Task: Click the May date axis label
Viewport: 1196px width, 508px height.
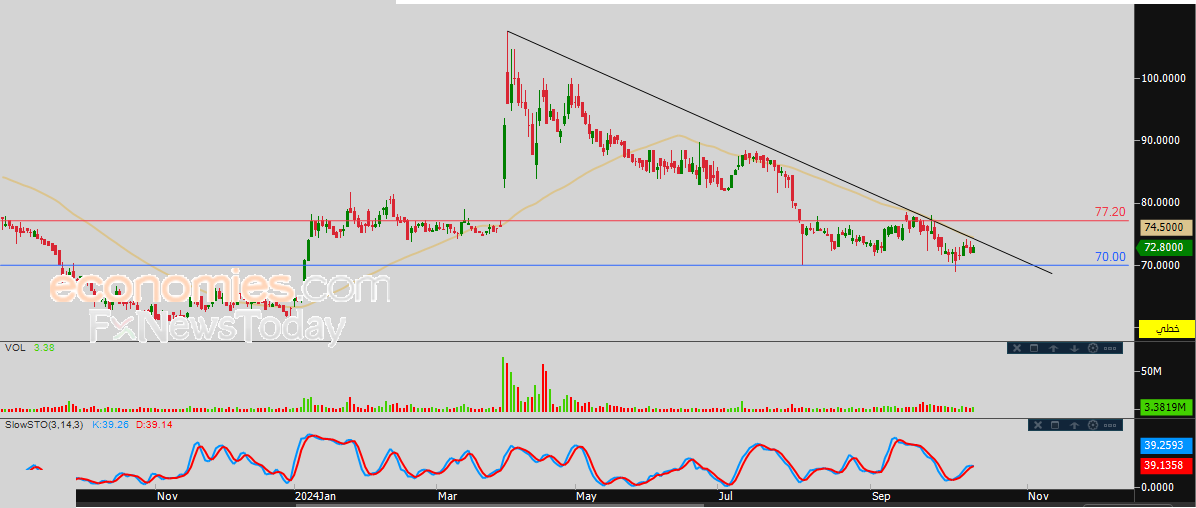Action: click(586, 497)
